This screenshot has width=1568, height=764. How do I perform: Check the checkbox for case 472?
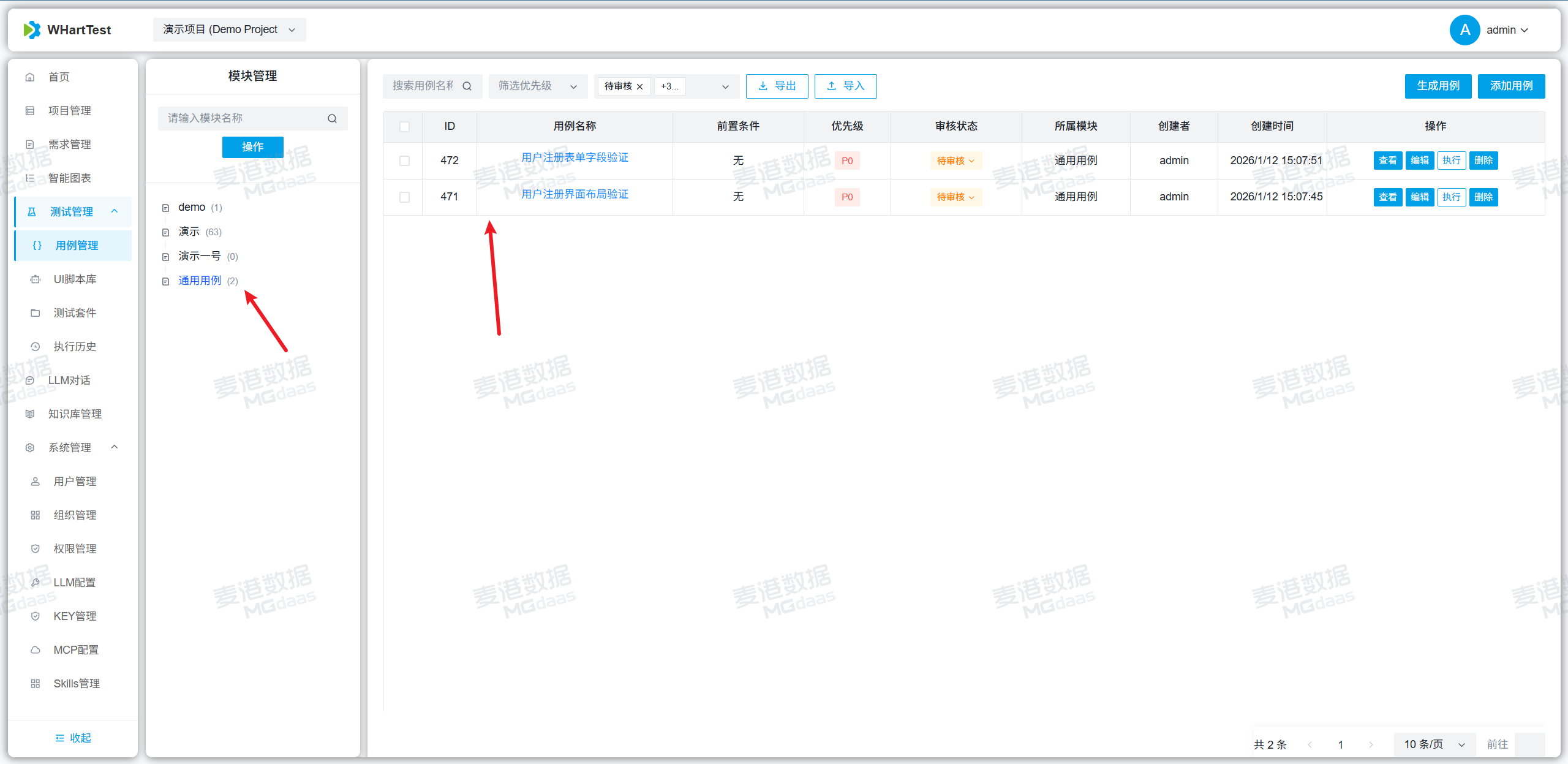coord(404,161)
